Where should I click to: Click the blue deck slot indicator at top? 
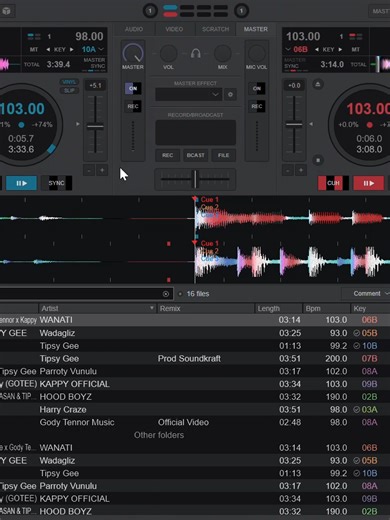click(170, 7)
